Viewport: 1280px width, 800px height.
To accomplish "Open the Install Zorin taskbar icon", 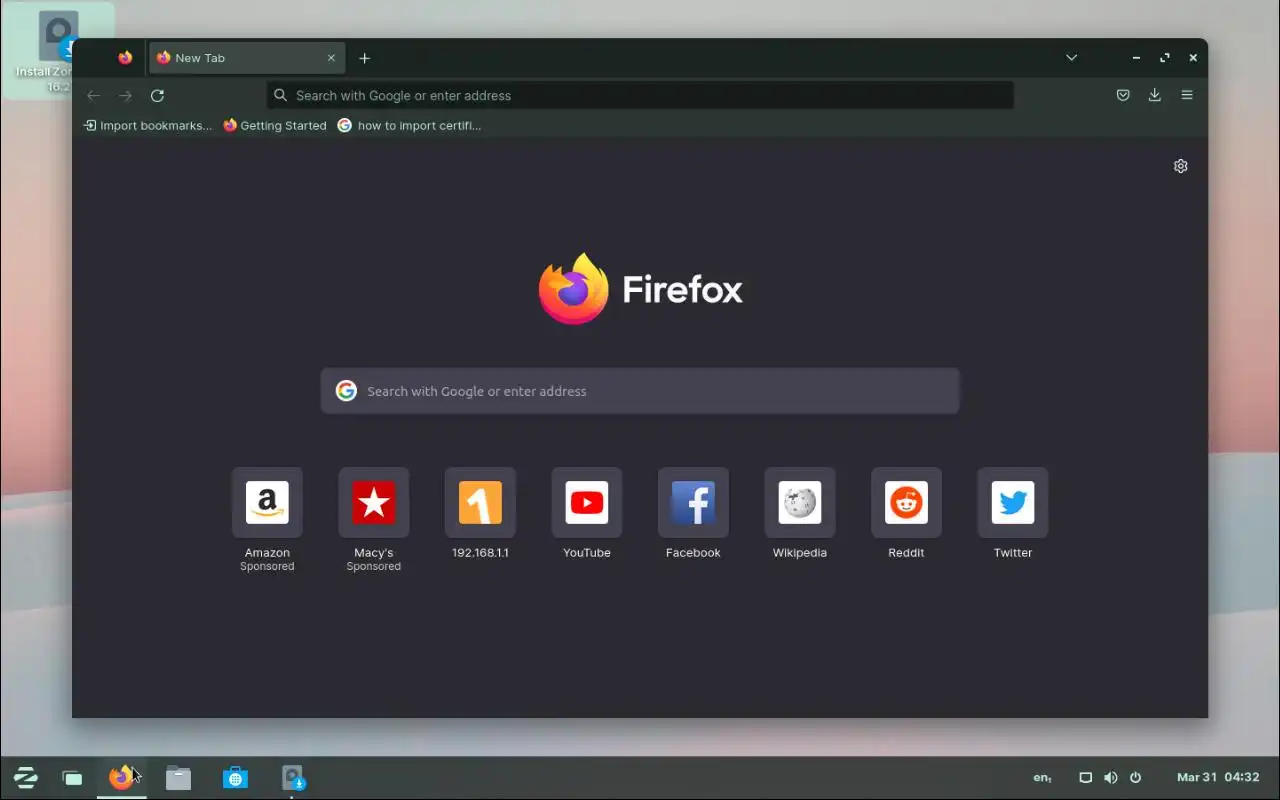I will click(292, 778).
